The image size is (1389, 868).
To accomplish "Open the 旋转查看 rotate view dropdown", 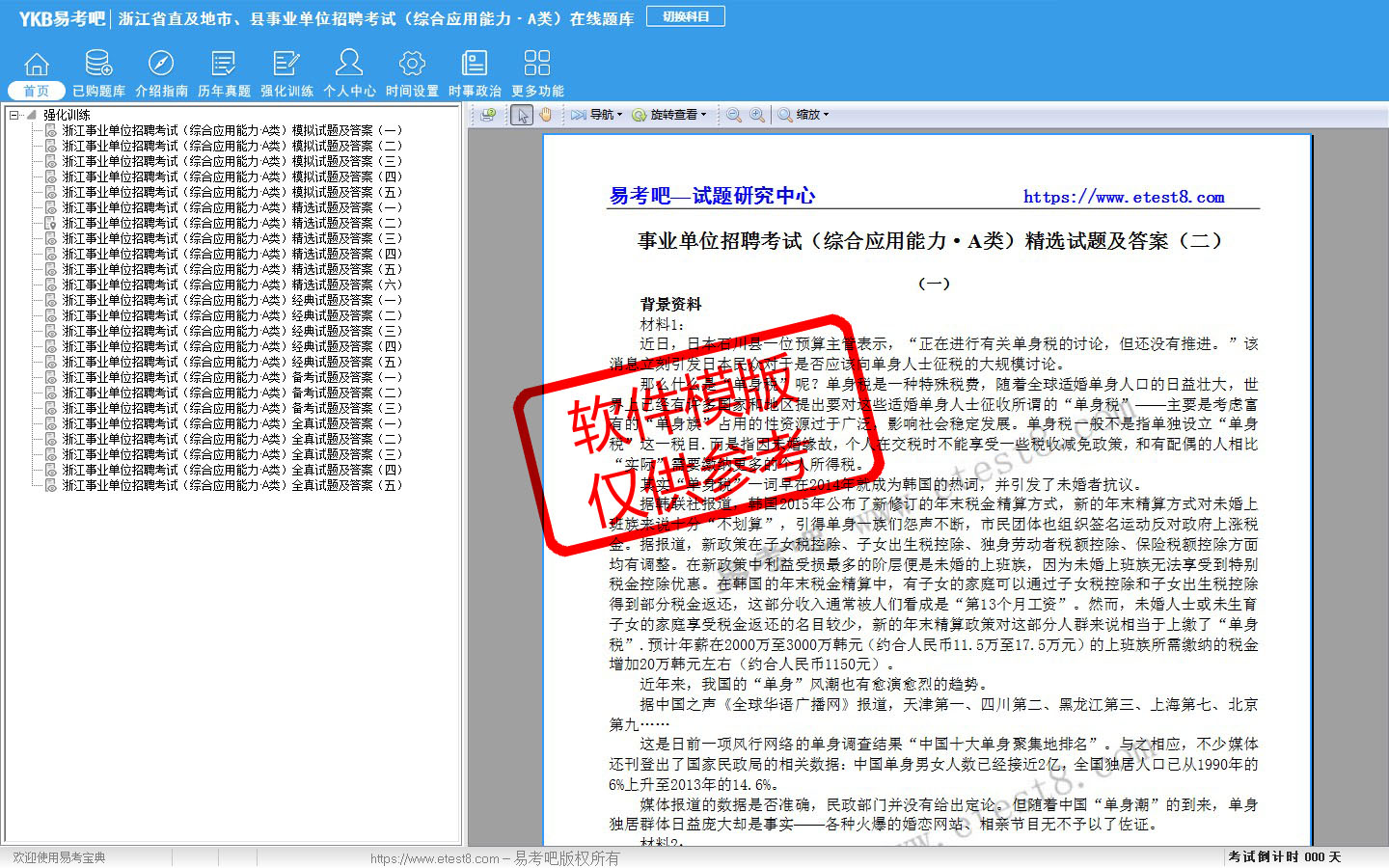I will [x=670, y=115].
